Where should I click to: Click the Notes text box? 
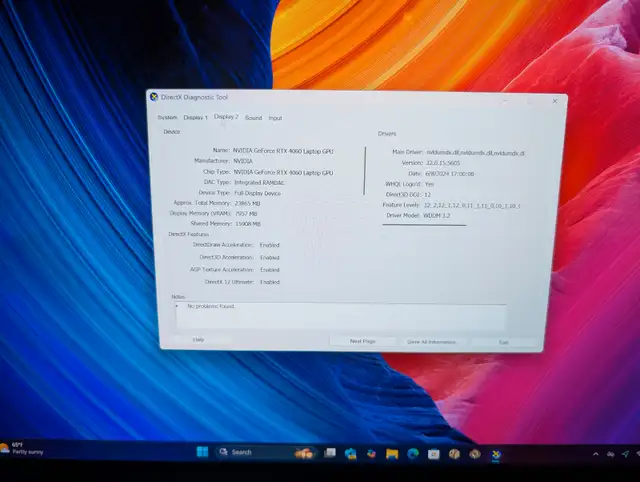[x=341, y=315]
